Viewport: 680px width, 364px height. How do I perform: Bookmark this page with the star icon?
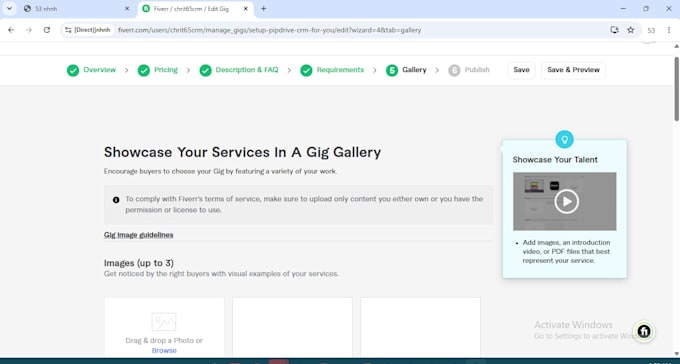[x=631, y=30]
